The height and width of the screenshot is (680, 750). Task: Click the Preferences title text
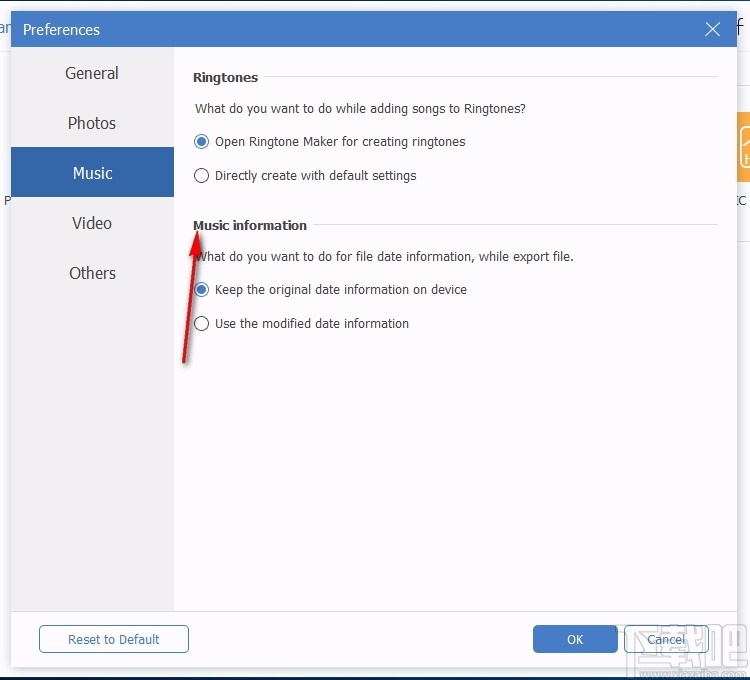coord(61,30)
